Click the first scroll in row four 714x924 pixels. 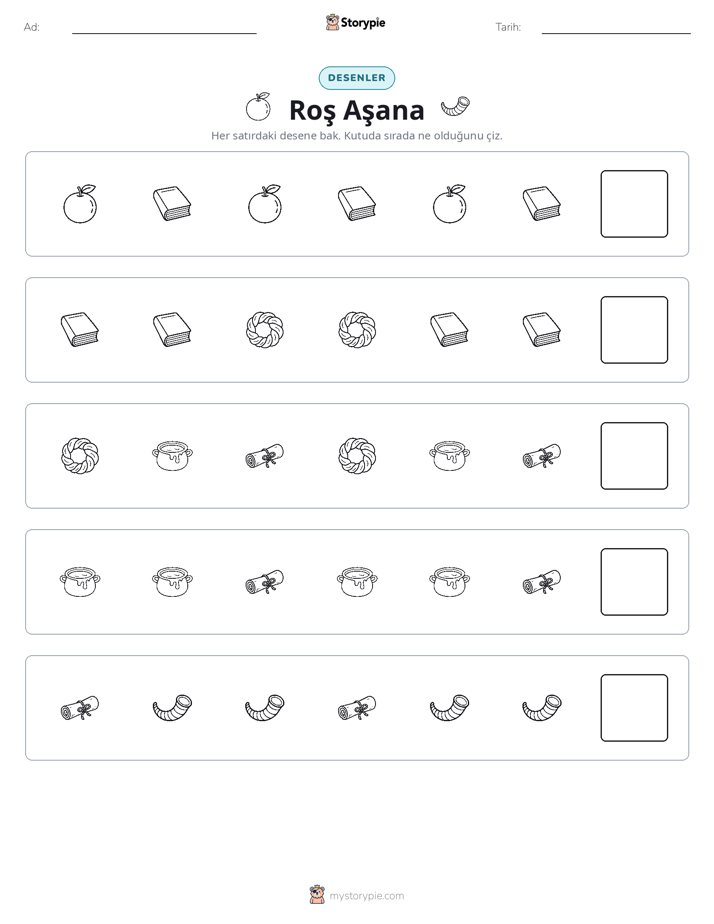[265, 582]
